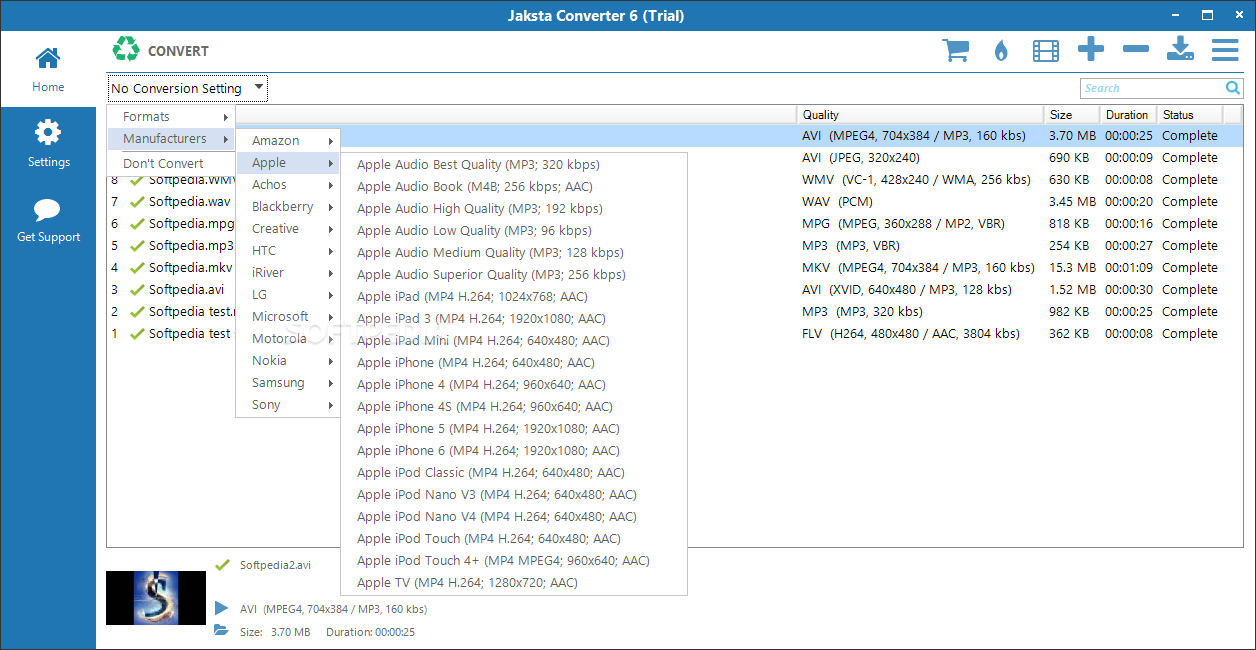Viewport: 1256px width, 650px height.
Task: Play the Softpedia2.avi preview
Action: point(221,608)
